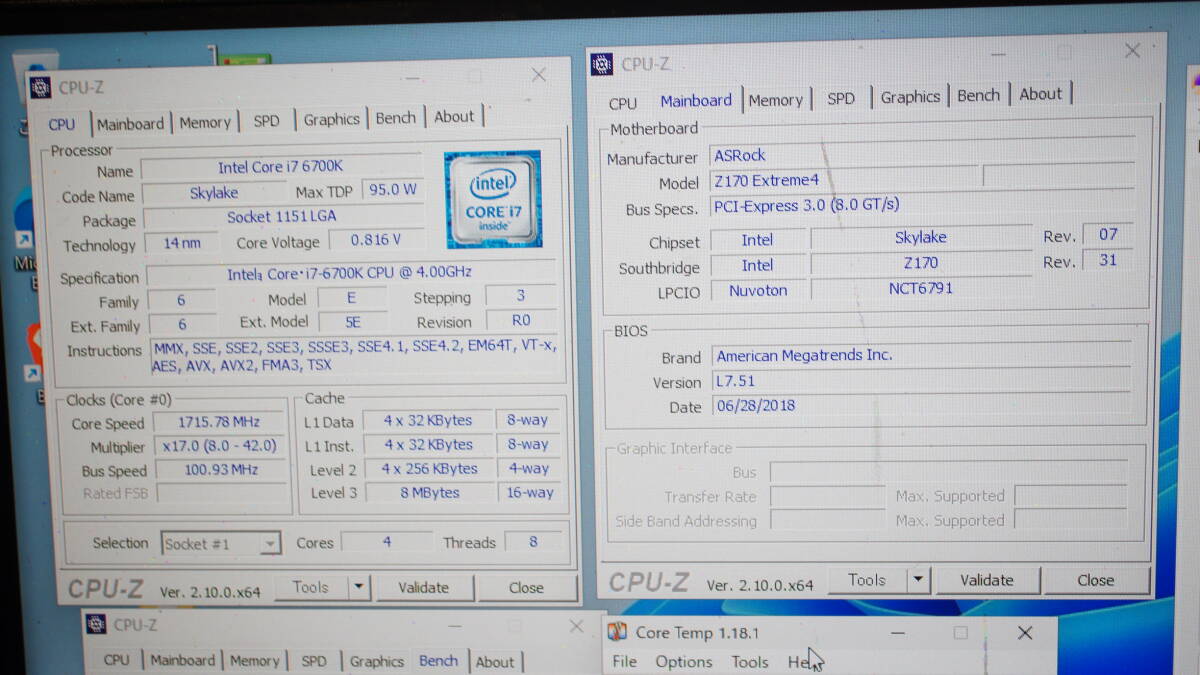
Task: Click Validate button in left CPU-Z window
Action: (x=423, y=588)
